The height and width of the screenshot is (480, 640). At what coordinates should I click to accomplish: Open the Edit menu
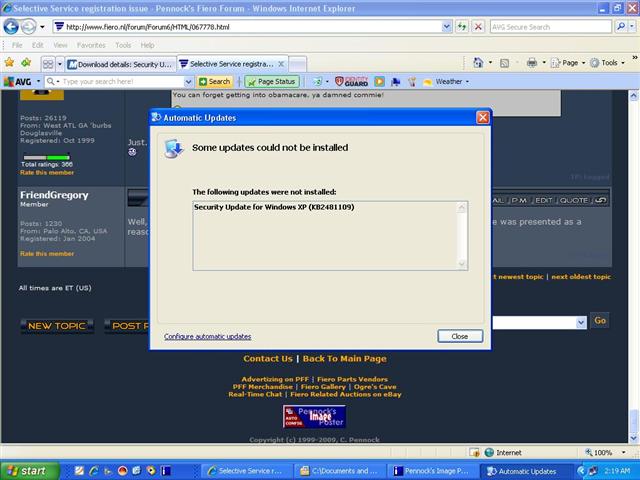tap(38, 45)
